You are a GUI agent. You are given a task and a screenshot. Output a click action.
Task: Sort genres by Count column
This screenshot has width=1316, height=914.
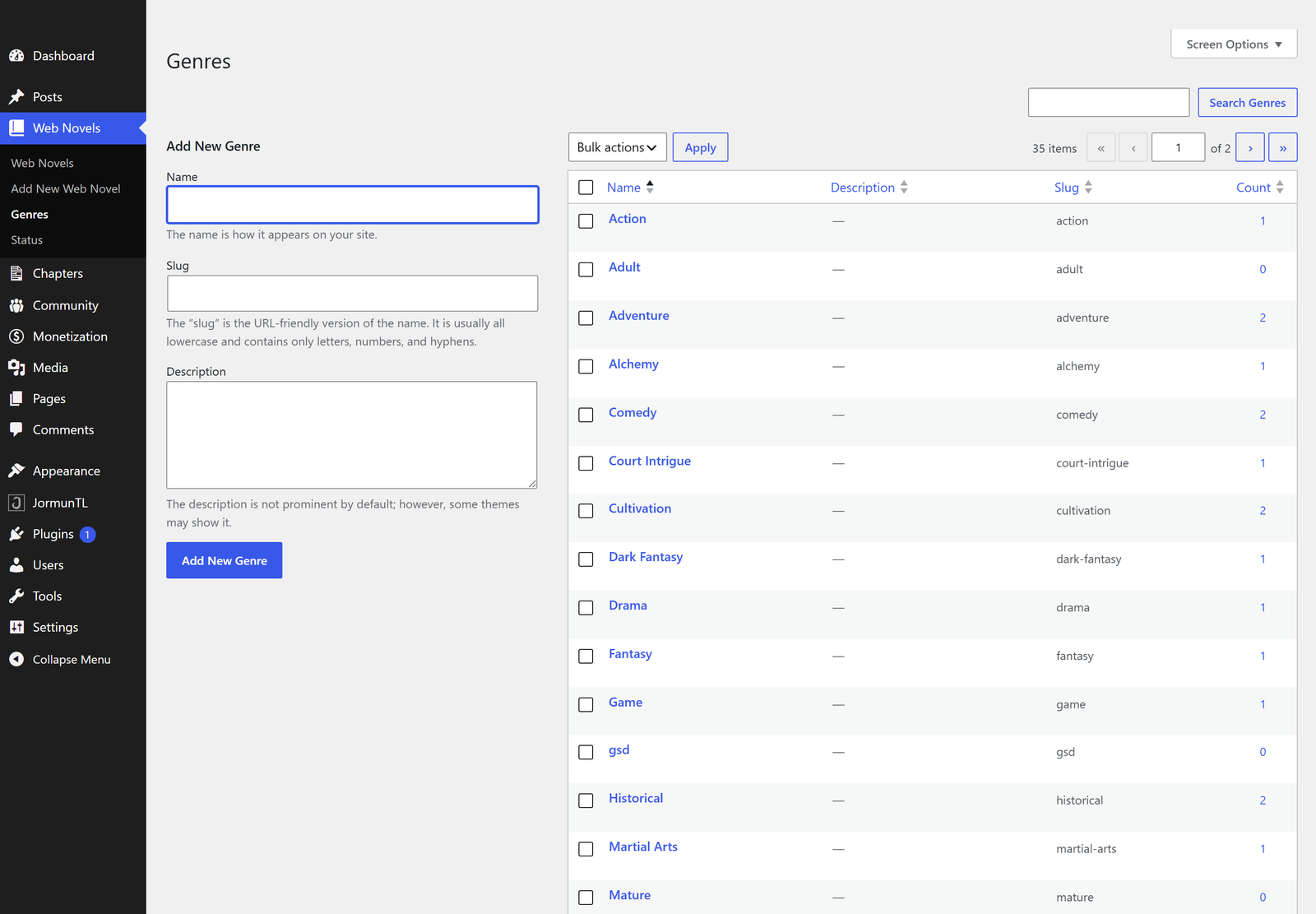[x=1260, y=188]
